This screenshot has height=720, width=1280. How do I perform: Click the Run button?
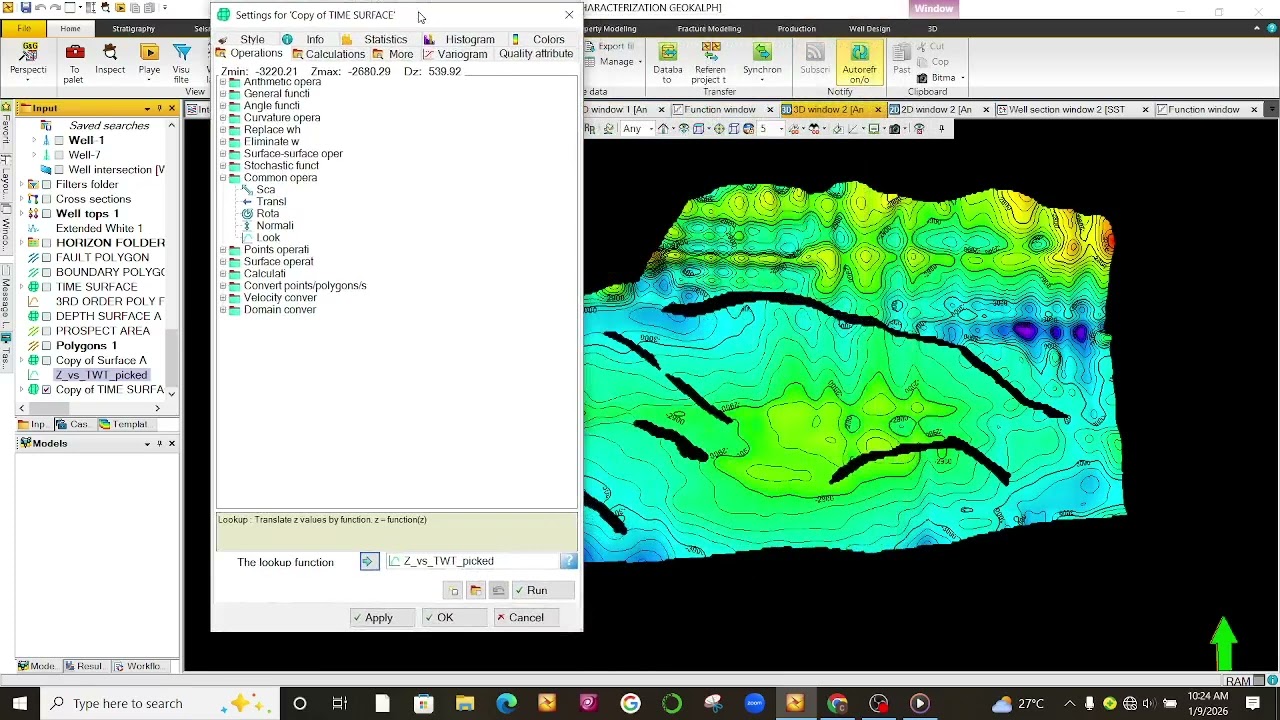click(544, 591)
